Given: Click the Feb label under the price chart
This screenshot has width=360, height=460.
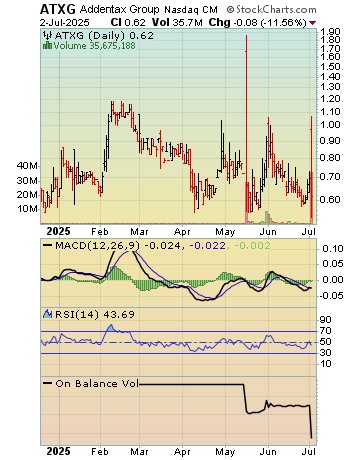Looking at the screenshot, I should (x=100, y=232).
